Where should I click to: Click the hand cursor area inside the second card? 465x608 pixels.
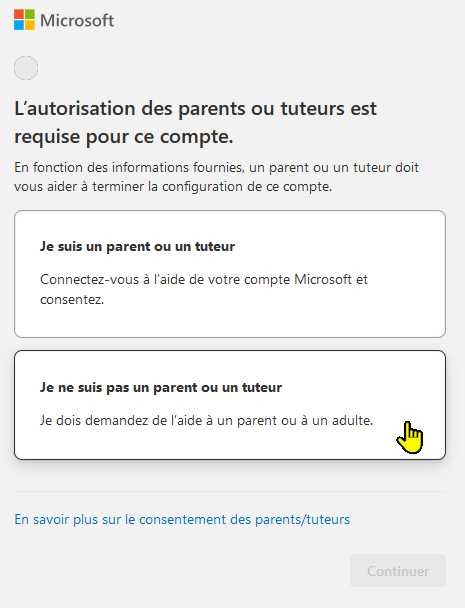410,438
